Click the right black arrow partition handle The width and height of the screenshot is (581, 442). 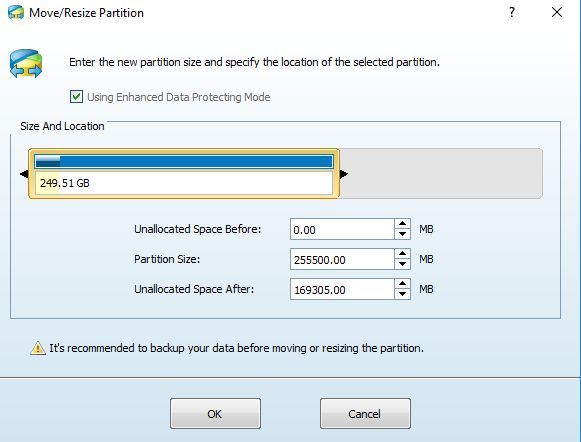(x=343, y=174)
